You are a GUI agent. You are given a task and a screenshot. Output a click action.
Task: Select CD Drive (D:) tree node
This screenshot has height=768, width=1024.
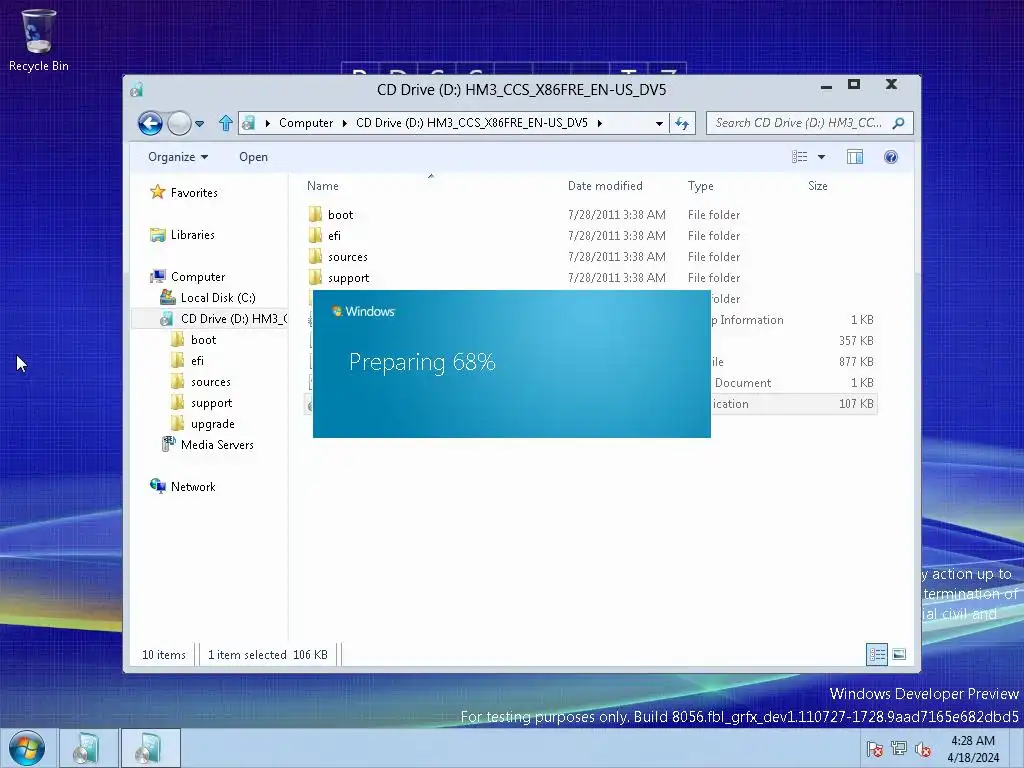pyautogui.click(x=233, y=319)
